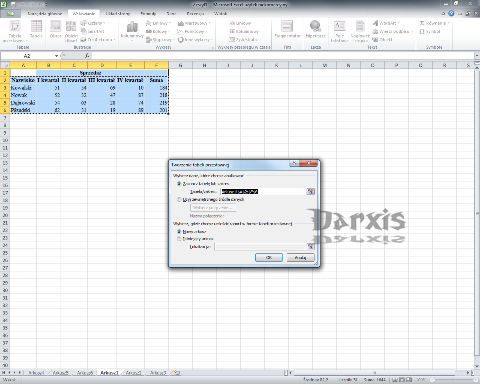Open the Shapes (Kształty) dropdown

[92, 23]
